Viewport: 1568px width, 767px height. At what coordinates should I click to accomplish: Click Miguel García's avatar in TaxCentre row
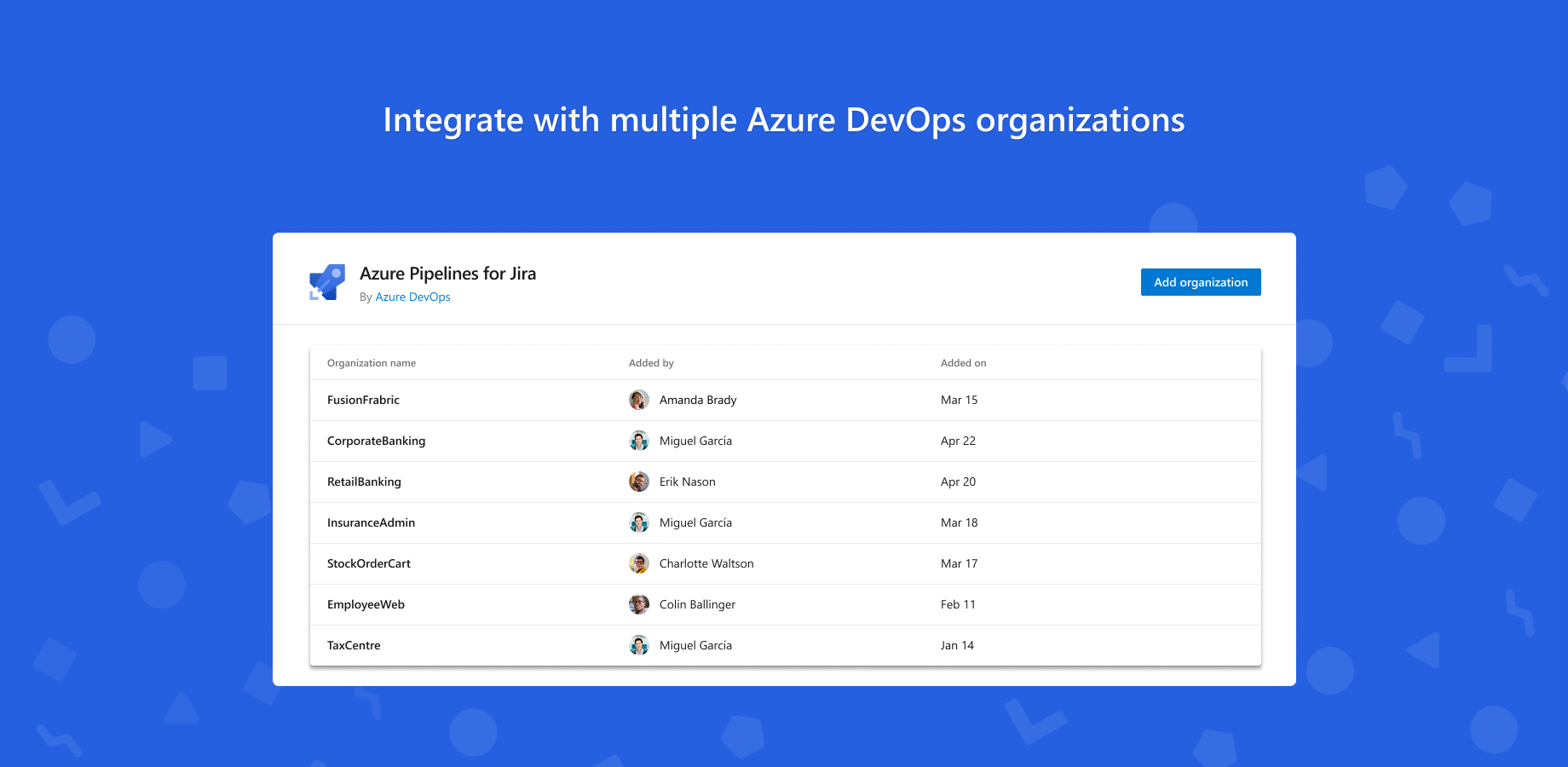pyautogui.click(x=639, y=645)
